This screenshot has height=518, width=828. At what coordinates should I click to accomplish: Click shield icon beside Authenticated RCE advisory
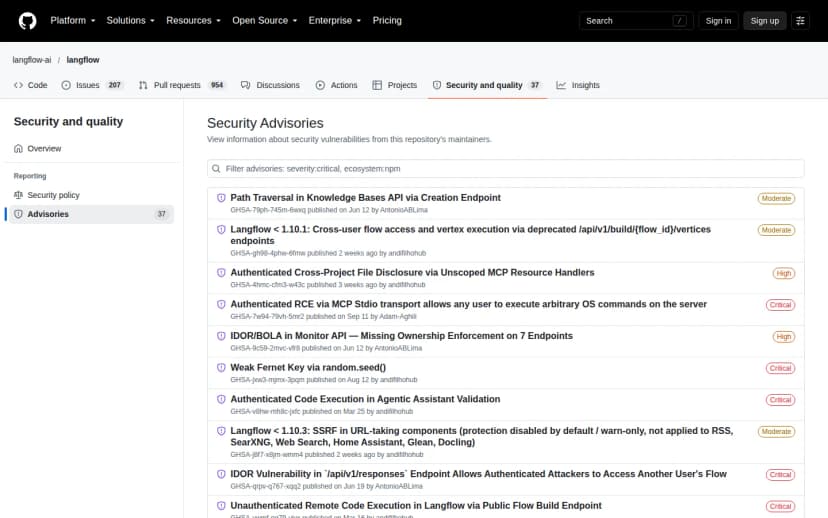(221, 305)
